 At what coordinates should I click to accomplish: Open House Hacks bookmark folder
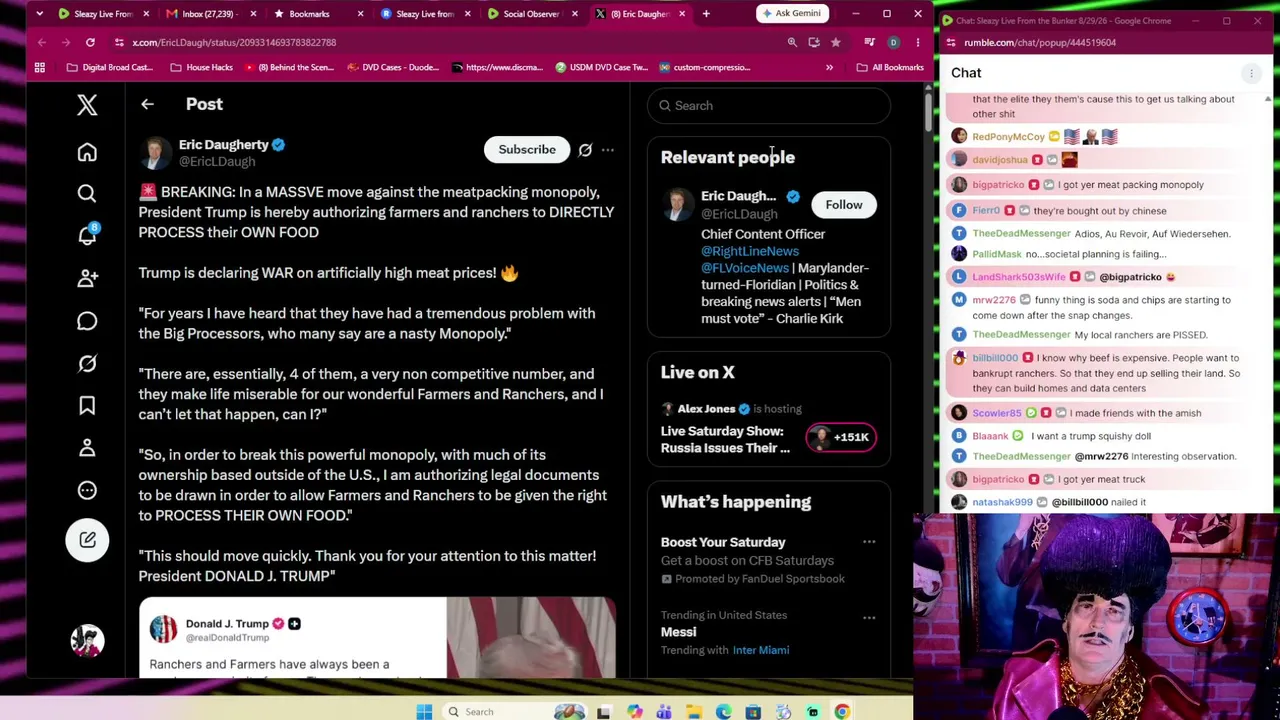click(202, 68)
